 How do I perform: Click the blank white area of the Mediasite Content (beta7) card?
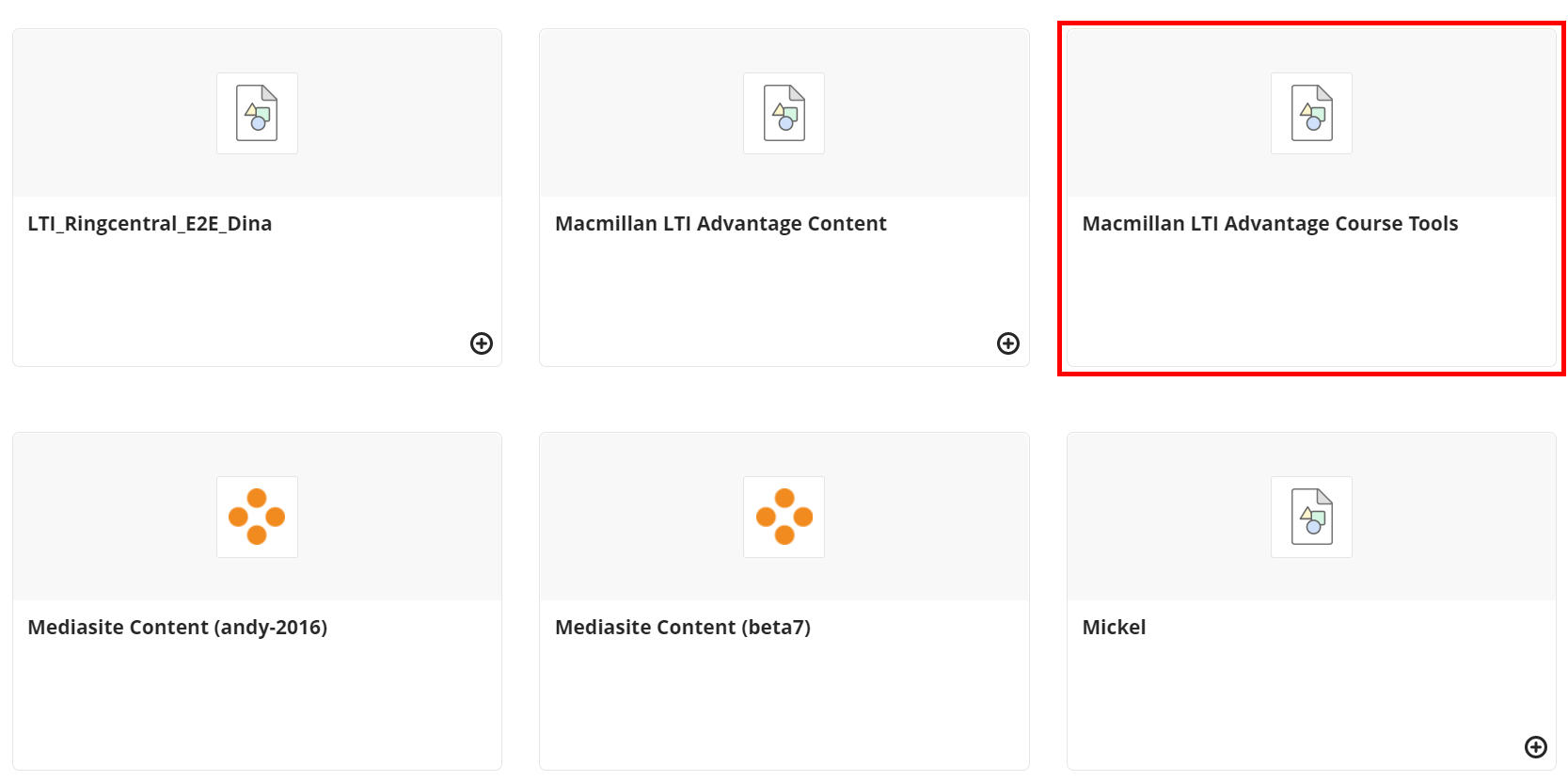(x=784, y=706)
